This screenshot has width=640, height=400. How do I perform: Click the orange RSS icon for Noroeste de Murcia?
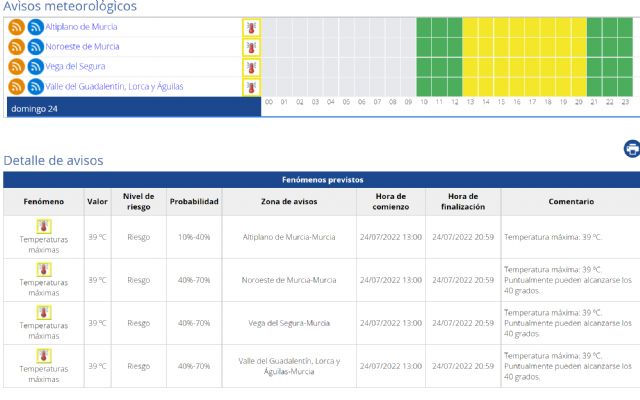pyautogui.click(x=16, y=47)
